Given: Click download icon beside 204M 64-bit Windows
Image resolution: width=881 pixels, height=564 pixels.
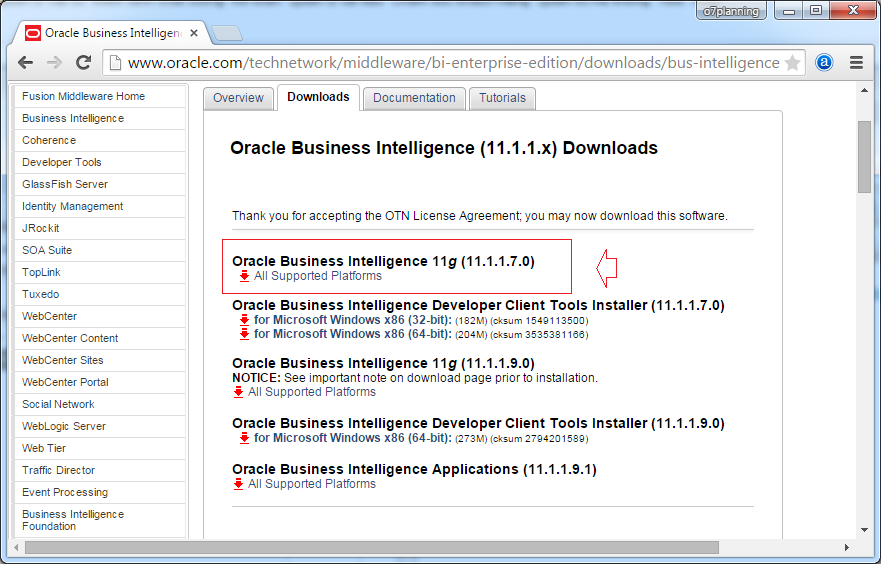Looking at the screenshot, I should point(244,334).
